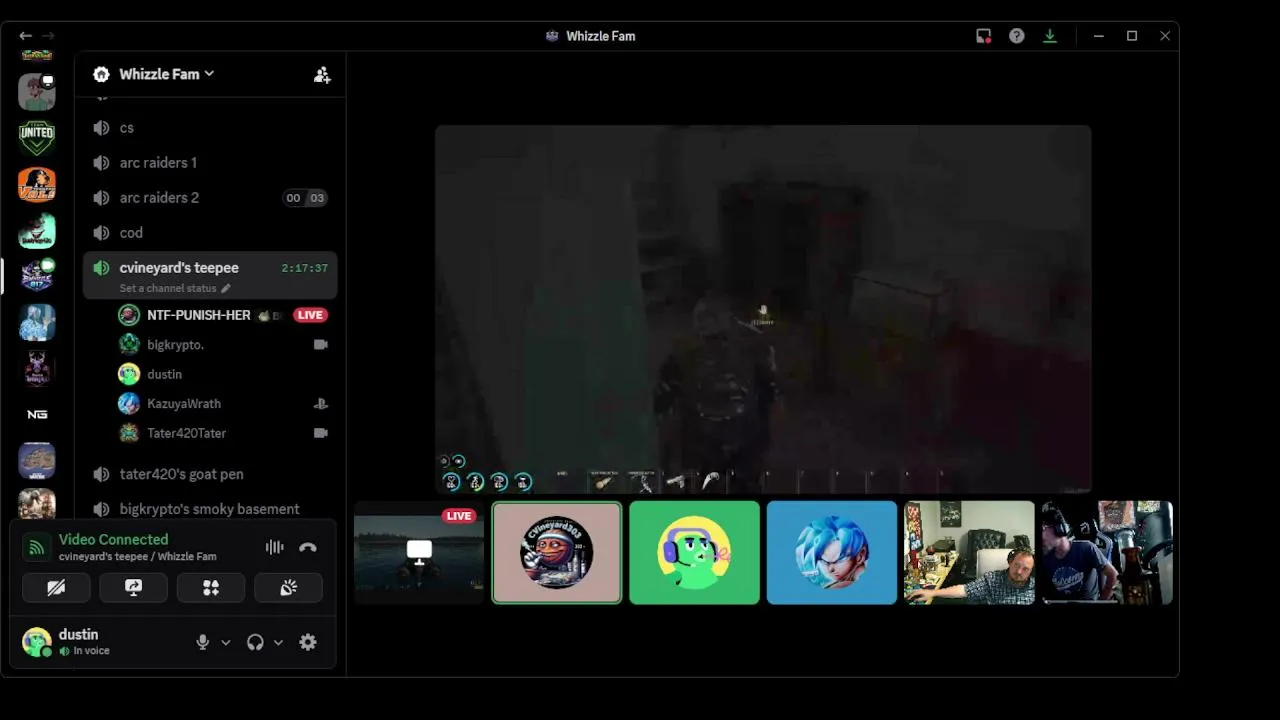Viewport: 1280px width, 720px height.
Task: Open the activities launcher button
Action: 211,588
